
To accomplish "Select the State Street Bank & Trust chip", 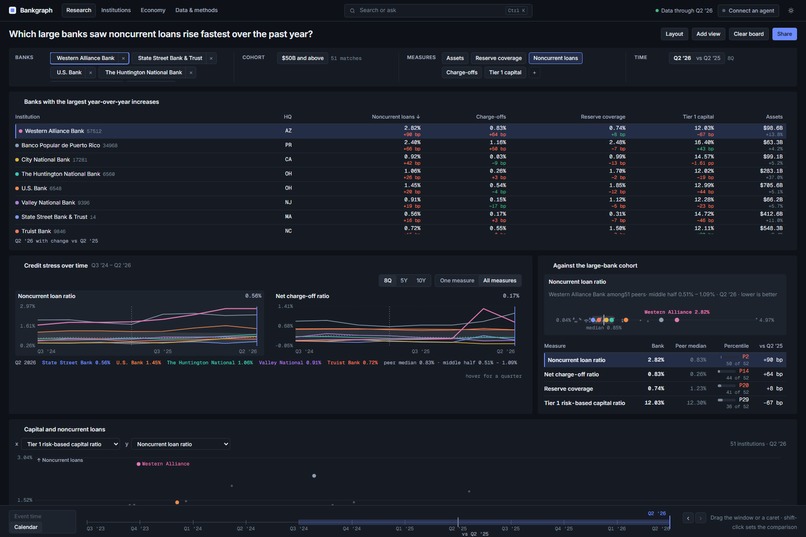I will 170,58.
